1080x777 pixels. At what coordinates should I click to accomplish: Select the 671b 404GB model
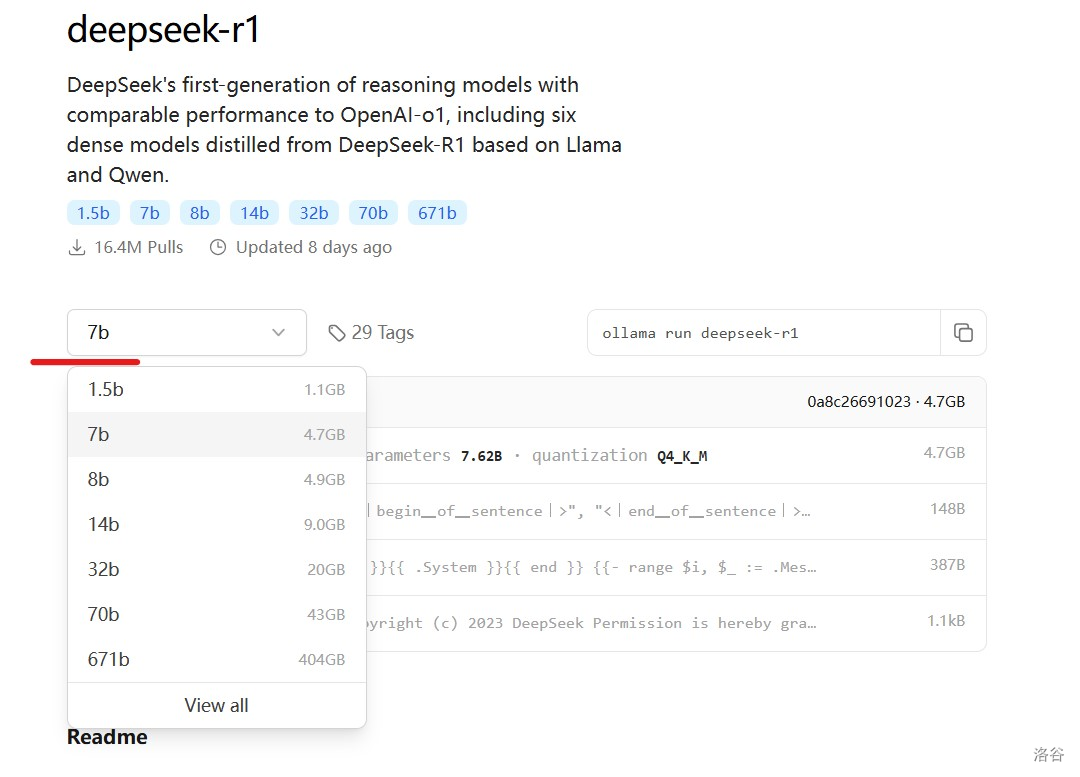(216, 660)
